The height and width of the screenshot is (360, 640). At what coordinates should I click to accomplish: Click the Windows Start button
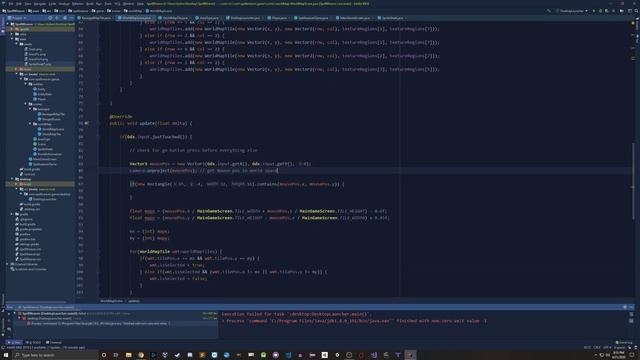6,355
